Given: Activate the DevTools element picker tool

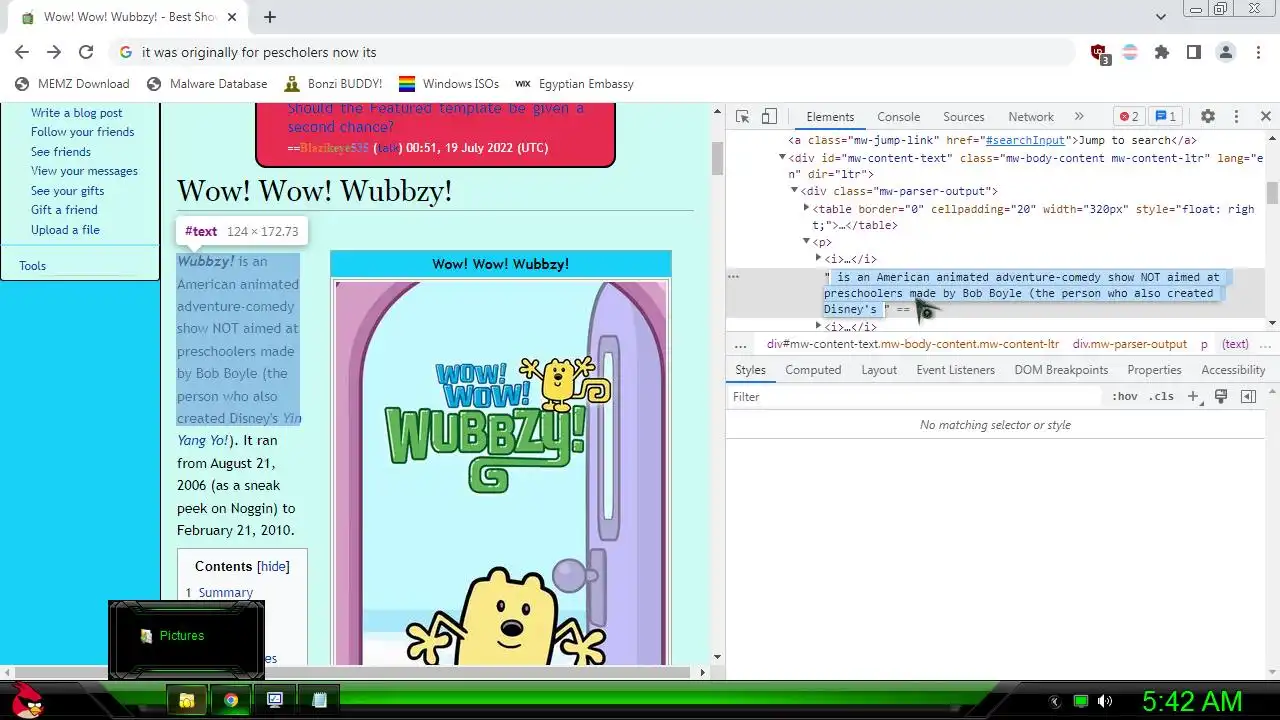Looking at the screenshot, I should (742, 117).
